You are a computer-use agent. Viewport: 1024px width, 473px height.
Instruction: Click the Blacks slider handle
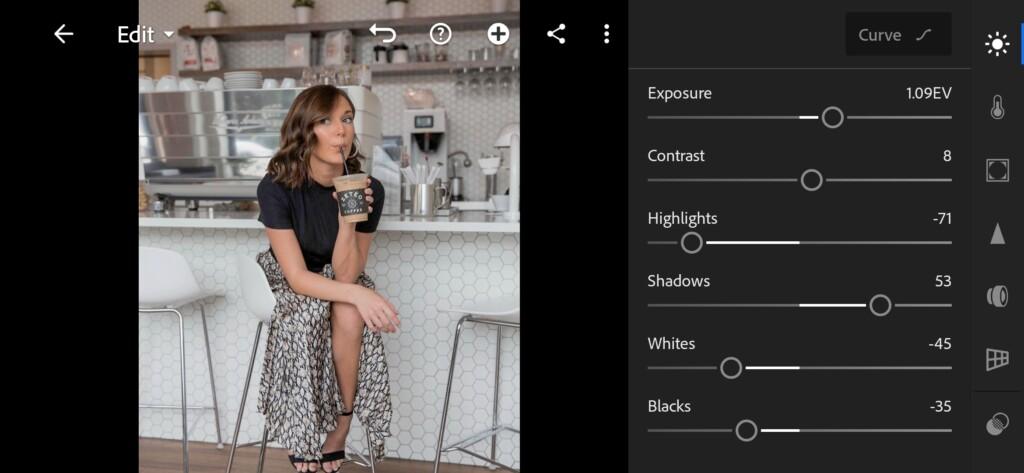point(746,431)
